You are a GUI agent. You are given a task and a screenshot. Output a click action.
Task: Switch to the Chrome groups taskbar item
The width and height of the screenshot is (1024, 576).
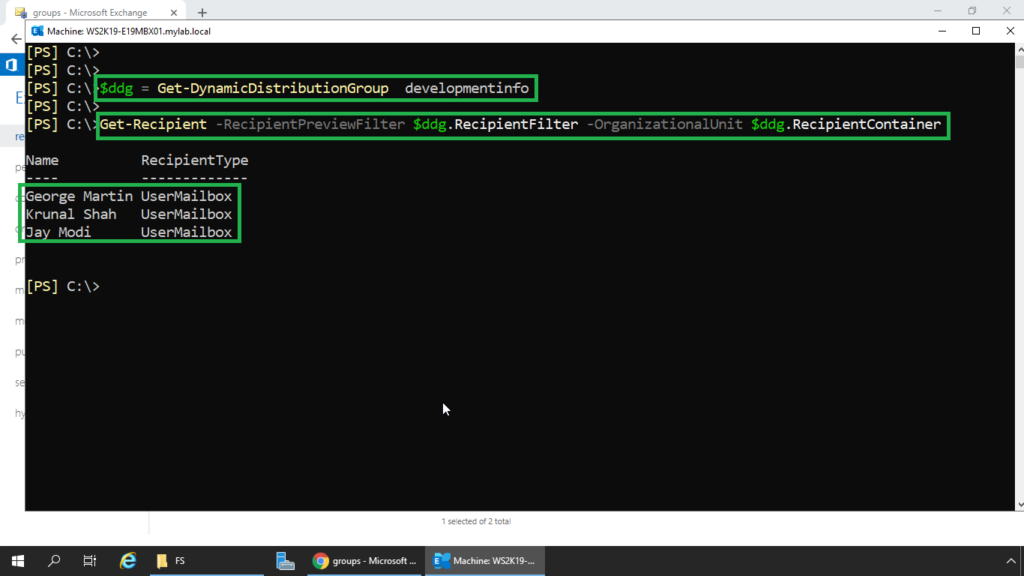364,561
